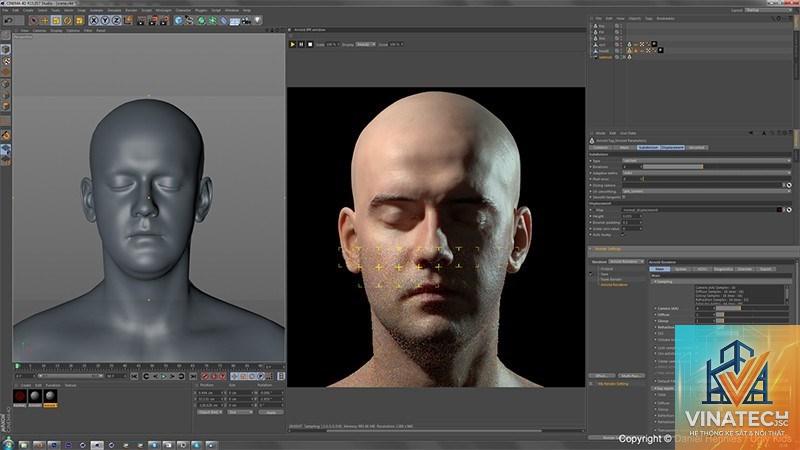Open the Create menu in Material Manager
This screenshot has height=450, width=800.
[26, 385]
